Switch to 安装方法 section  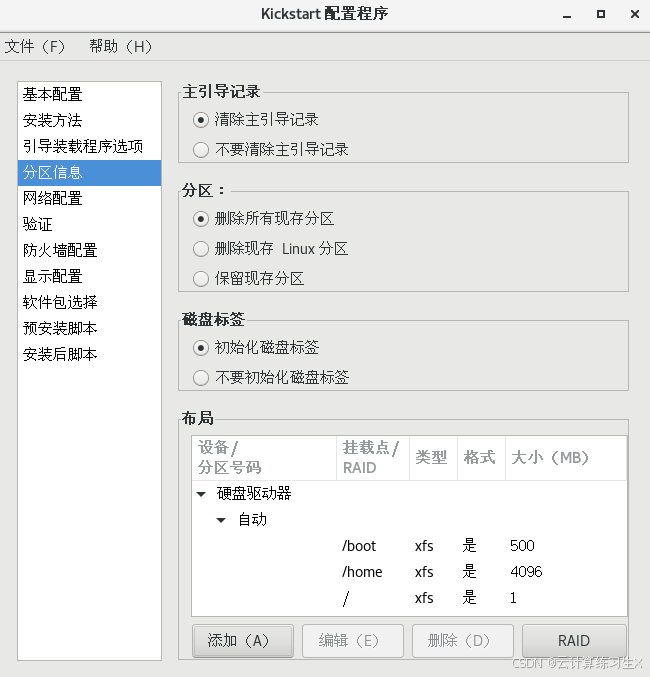[x=89, y=120]
